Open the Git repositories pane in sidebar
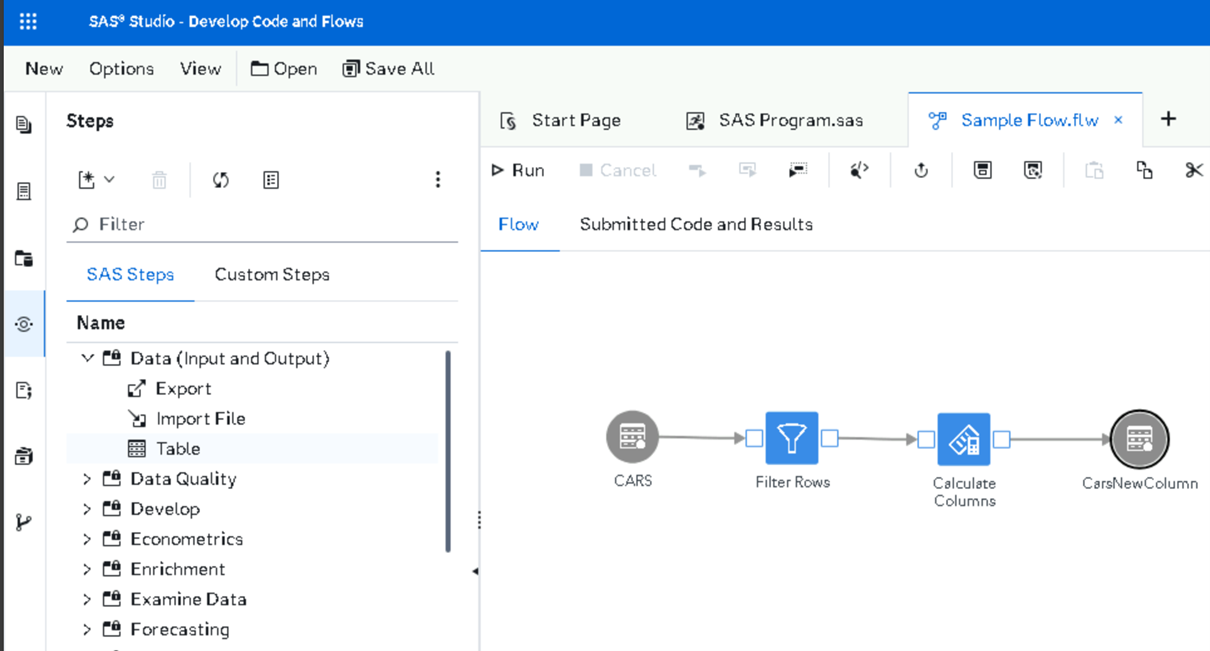 point(24,522)
